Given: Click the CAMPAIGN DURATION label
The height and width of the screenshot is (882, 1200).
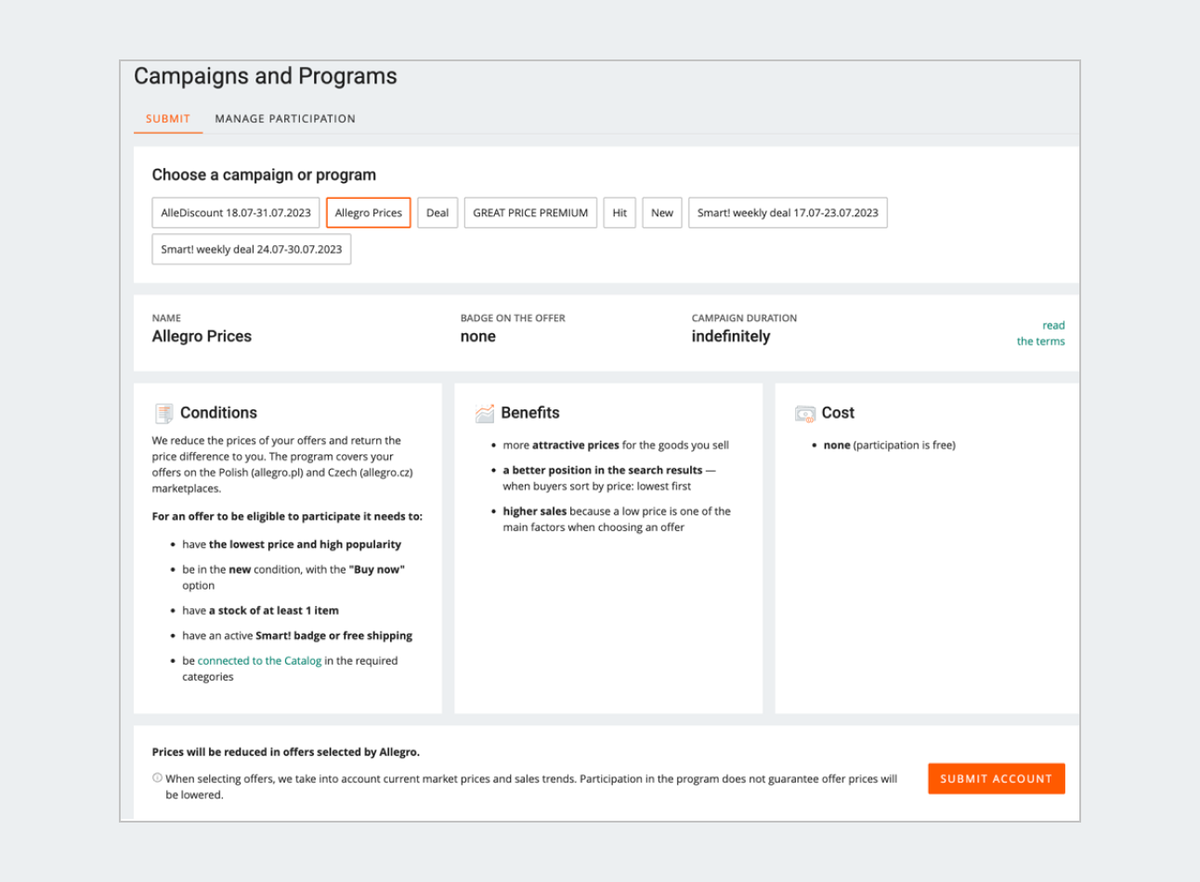Looking at the screenshot, I should [x=745, y=318].
